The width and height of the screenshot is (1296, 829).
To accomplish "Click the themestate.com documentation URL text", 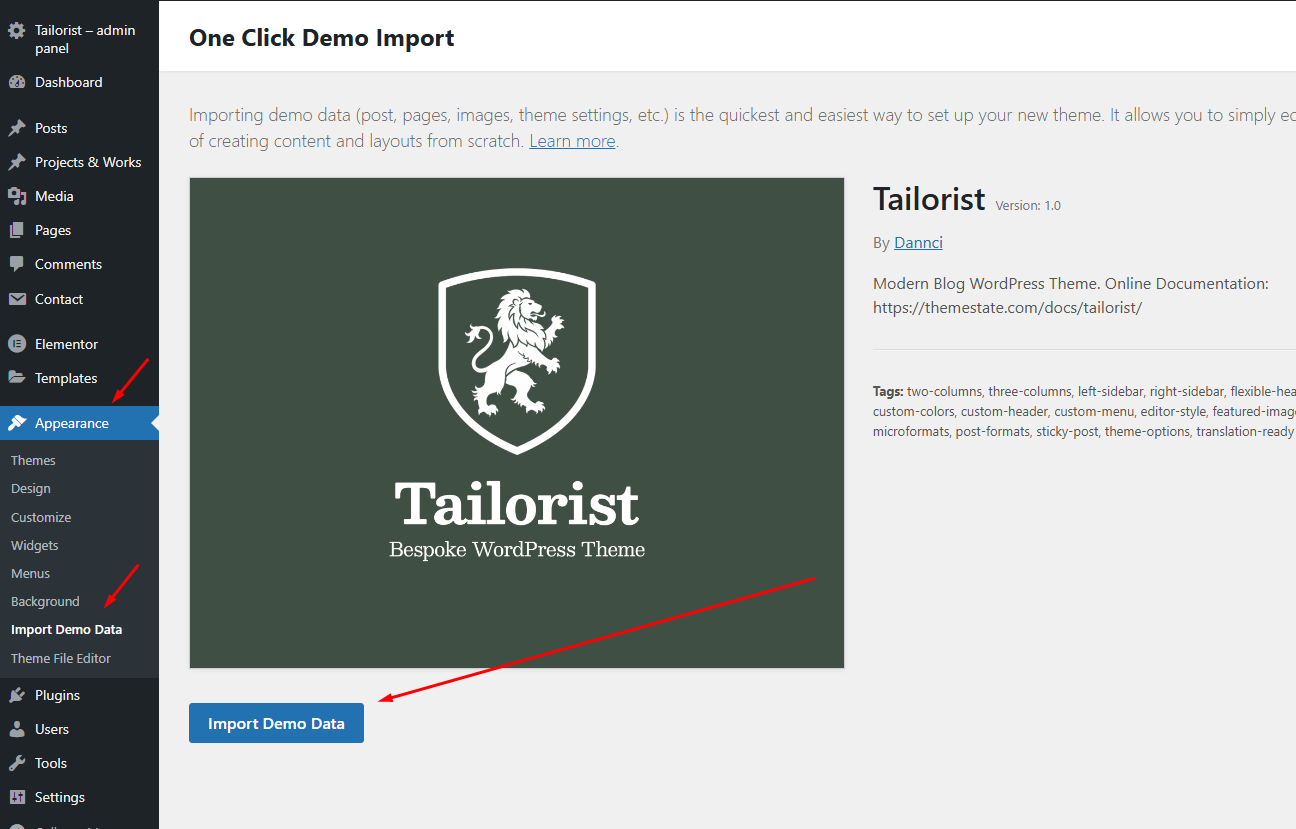I will (x=1007, y=308).
